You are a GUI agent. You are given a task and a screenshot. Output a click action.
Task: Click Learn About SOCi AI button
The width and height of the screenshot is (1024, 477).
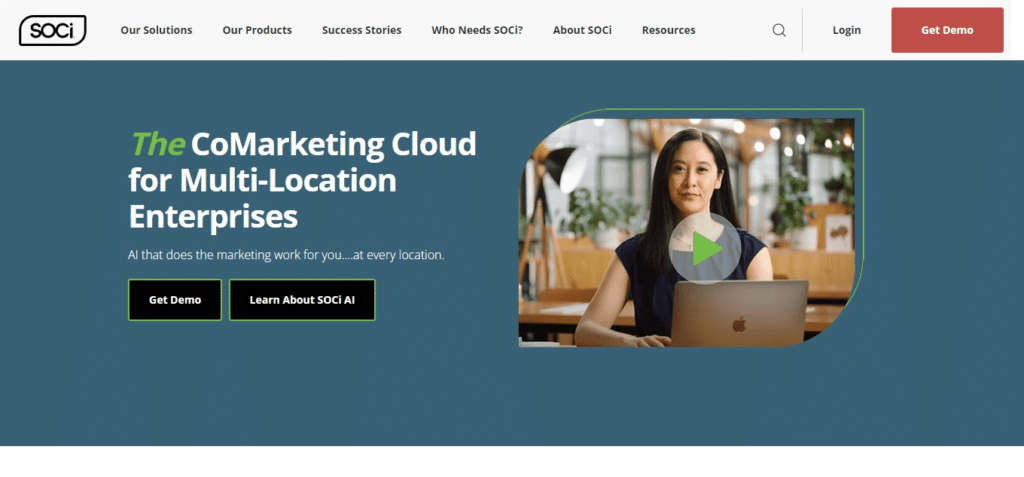(302, 300)
